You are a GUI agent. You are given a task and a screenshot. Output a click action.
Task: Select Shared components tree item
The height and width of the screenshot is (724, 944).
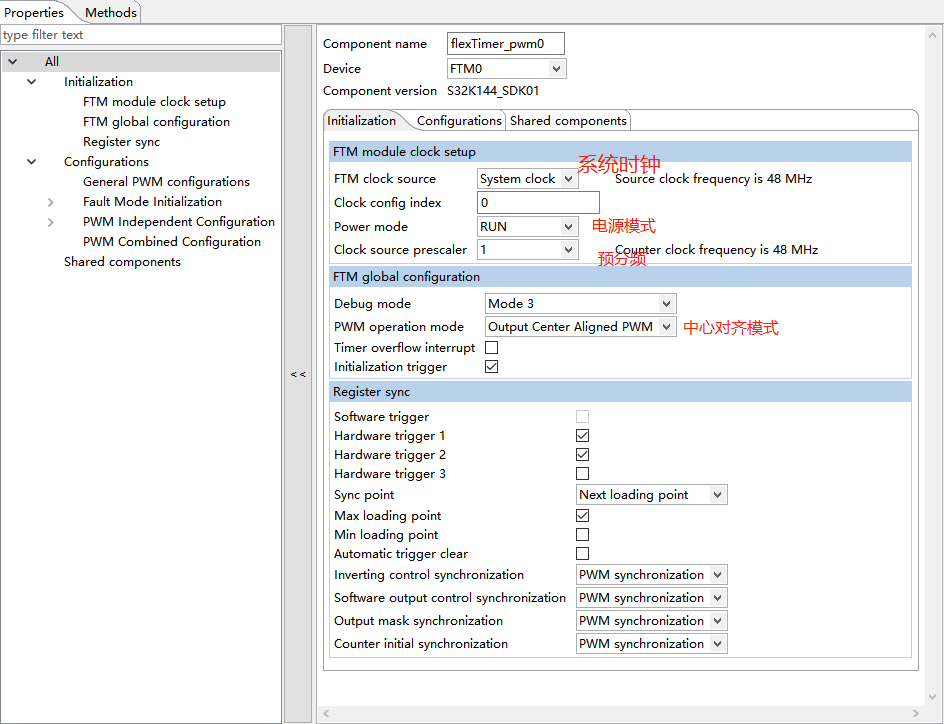point(122,261)
